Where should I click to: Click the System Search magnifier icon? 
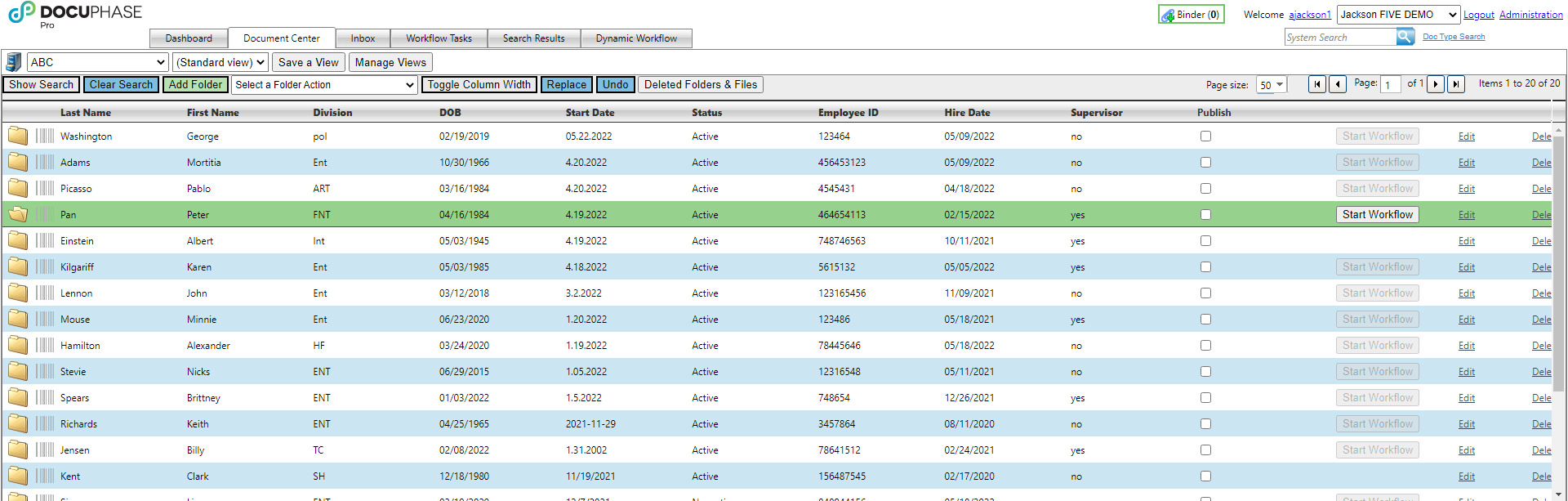(1405, 37)
